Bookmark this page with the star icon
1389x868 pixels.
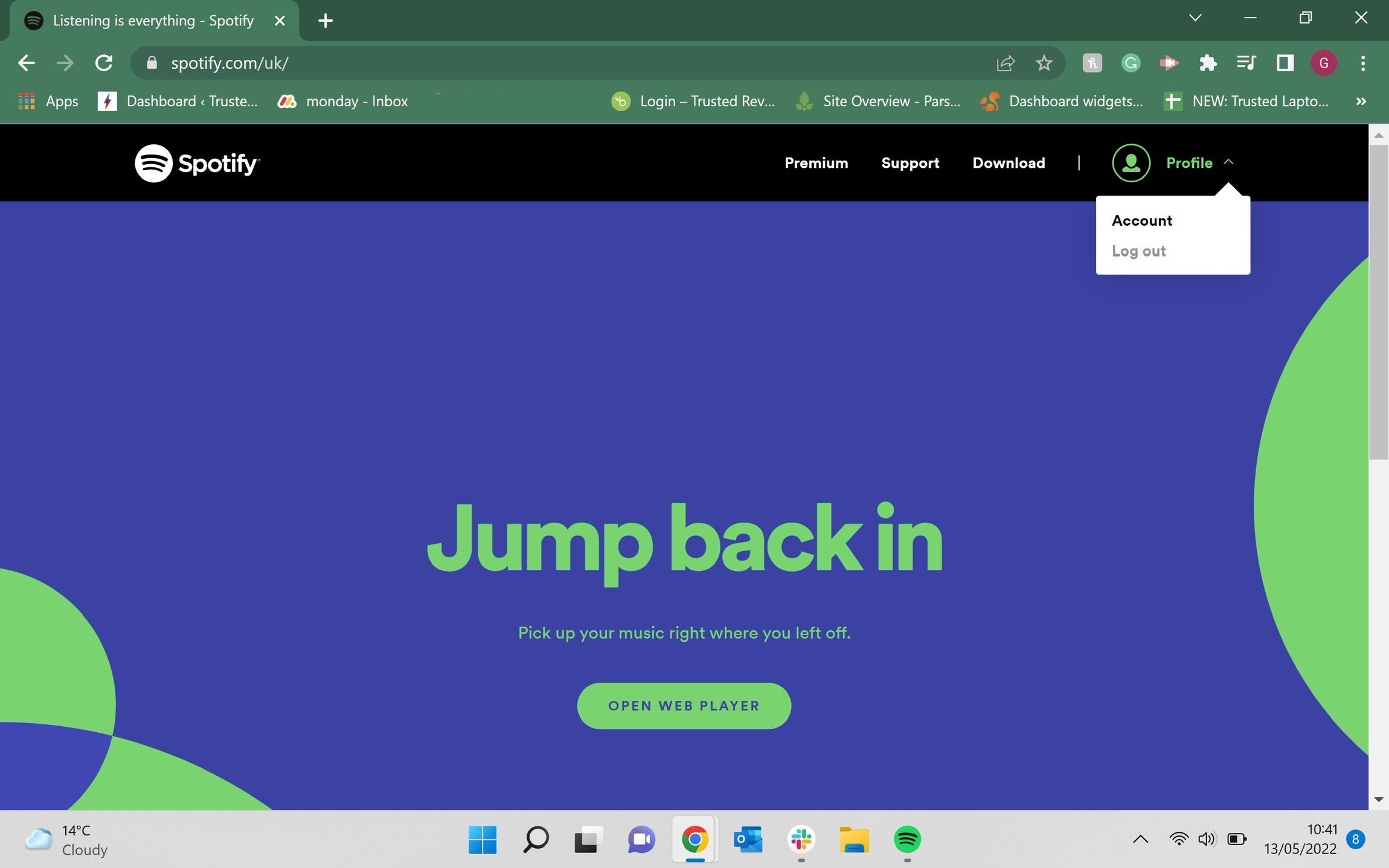click(1044, 63)
